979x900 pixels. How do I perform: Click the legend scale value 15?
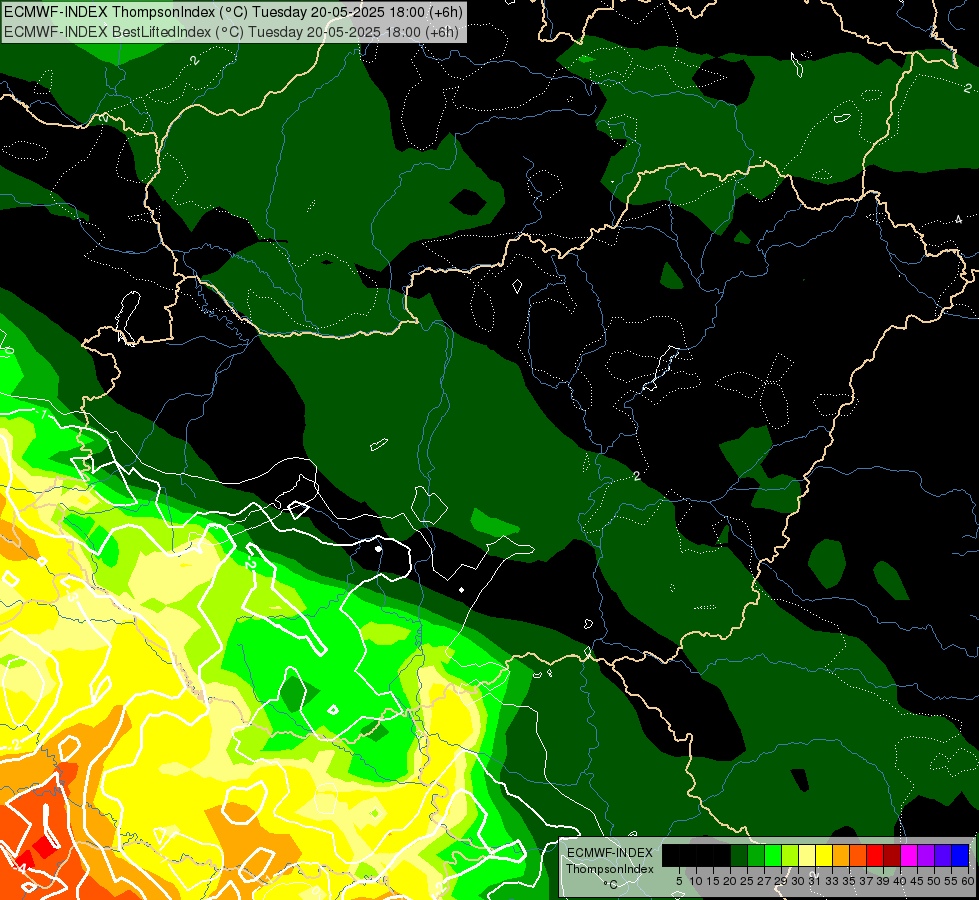click(x=713, y=881)
